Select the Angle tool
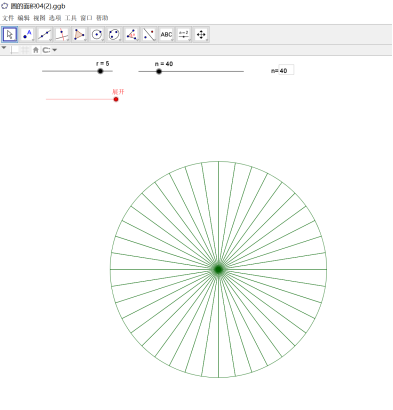Screen dimensions: 393x410 (x=131, y=34)
